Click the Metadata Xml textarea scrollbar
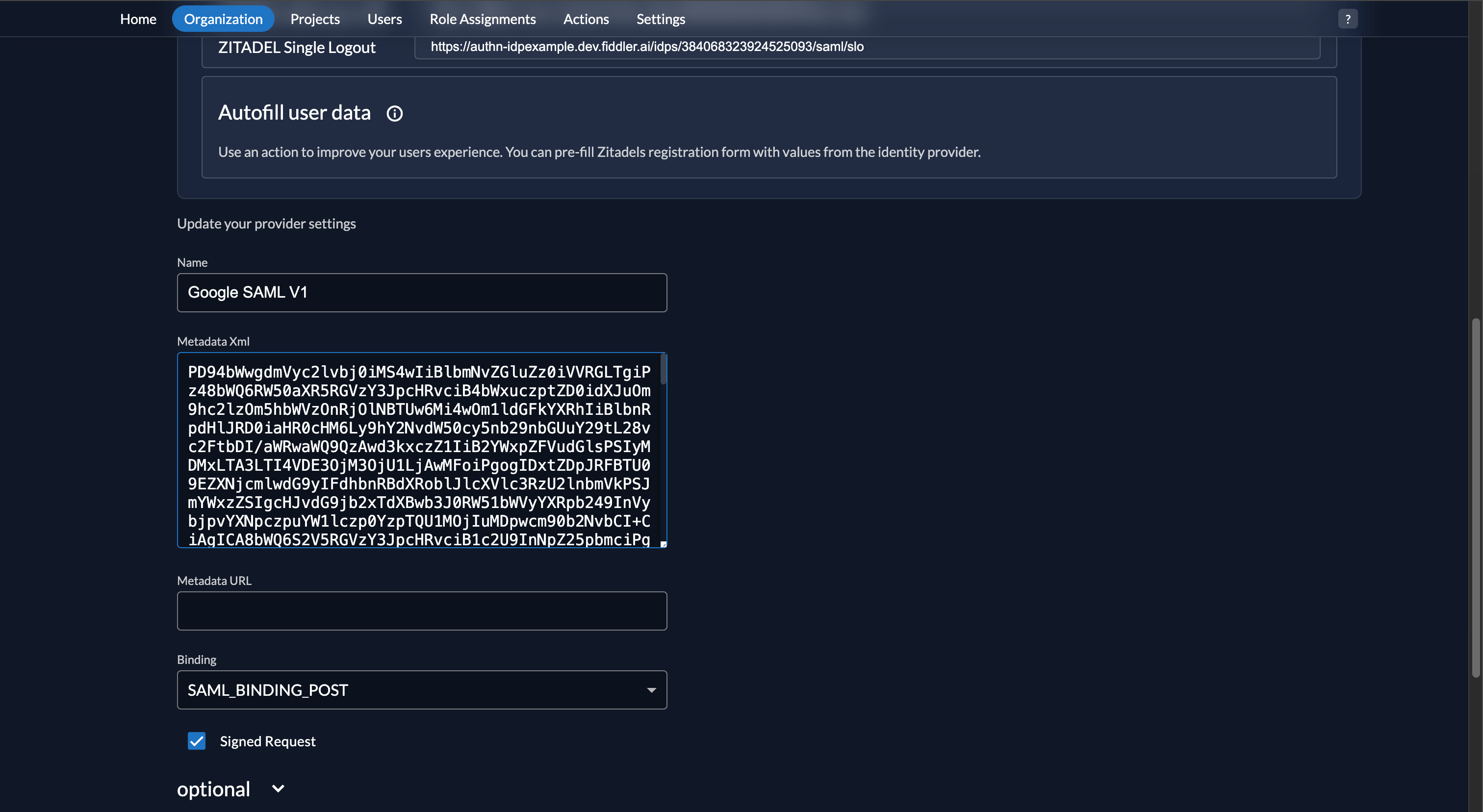Image resolution: width=1483 pixels, height=812 pixels. point(663,369)
